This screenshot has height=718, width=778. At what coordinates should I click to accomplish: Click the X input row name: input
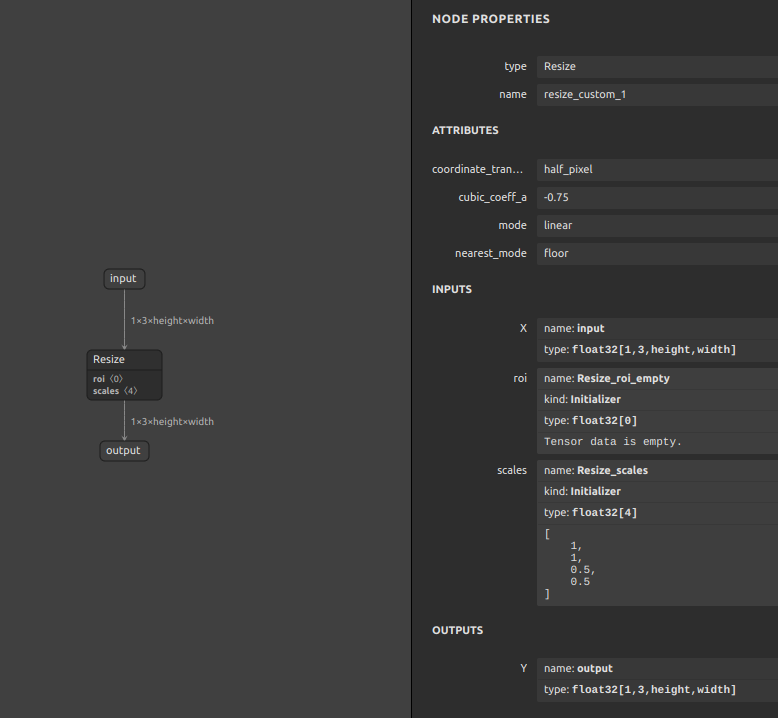click(x=657, y=328)
